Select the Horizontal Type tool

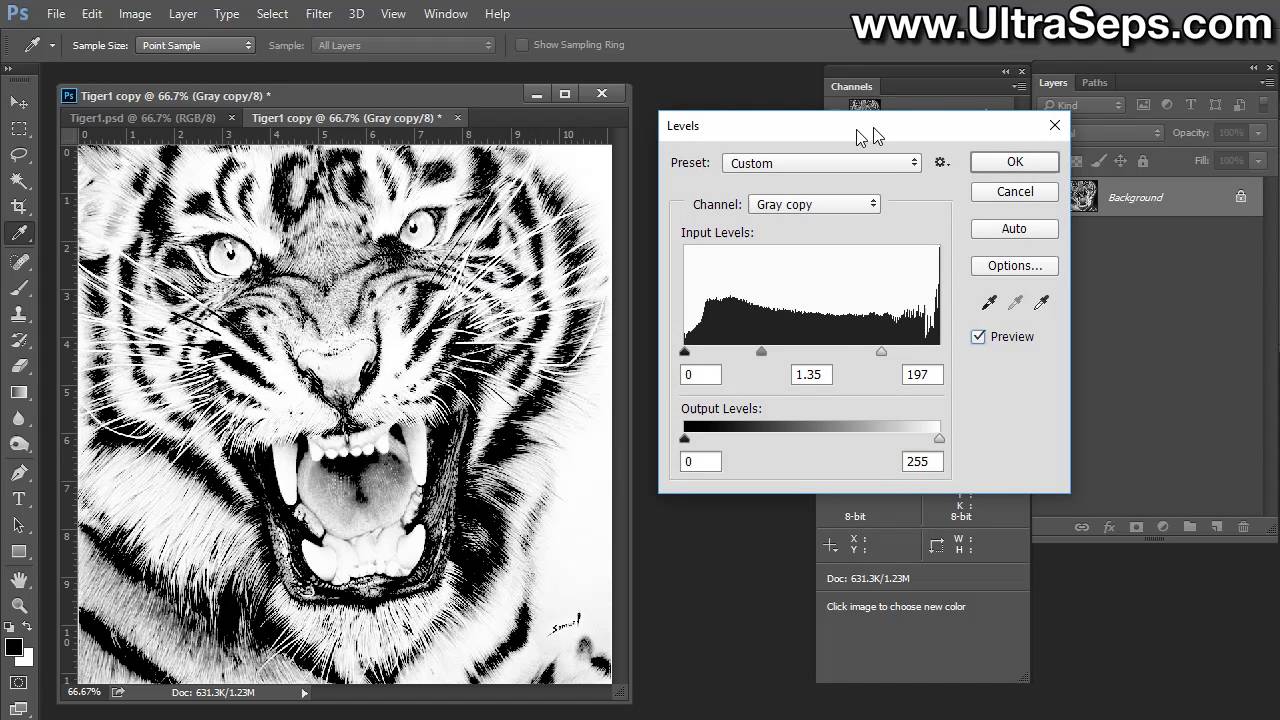pyautogui.click(x=19, y=498)
